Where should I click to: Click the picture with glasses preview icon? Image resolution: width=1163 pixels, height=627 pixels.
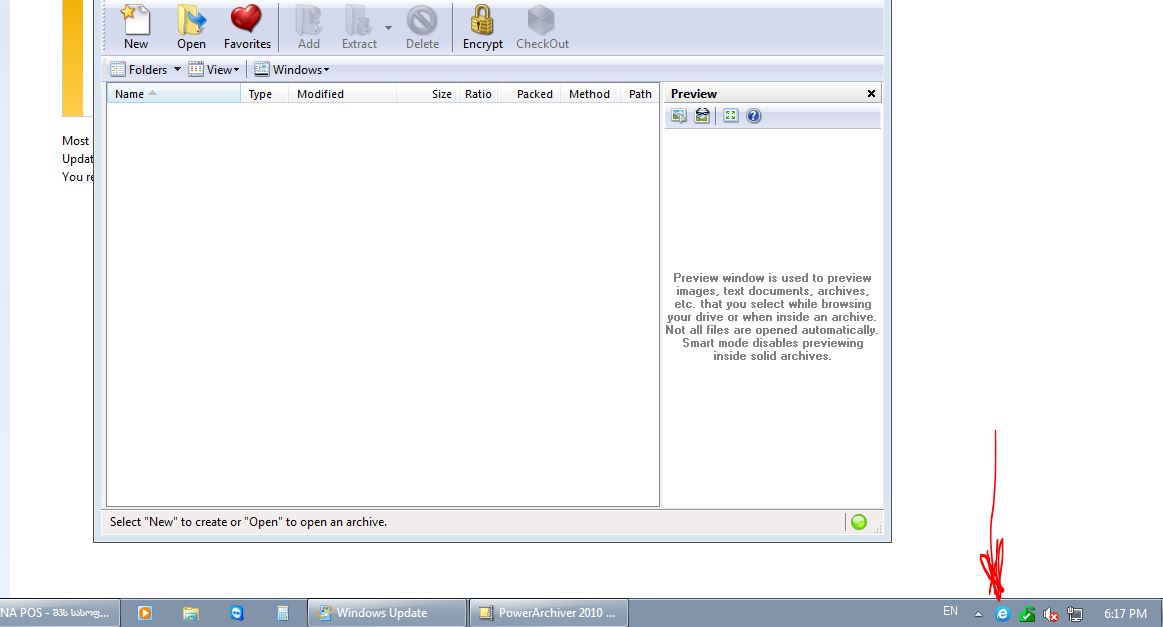pyautogui.click(x=702, y=116)
